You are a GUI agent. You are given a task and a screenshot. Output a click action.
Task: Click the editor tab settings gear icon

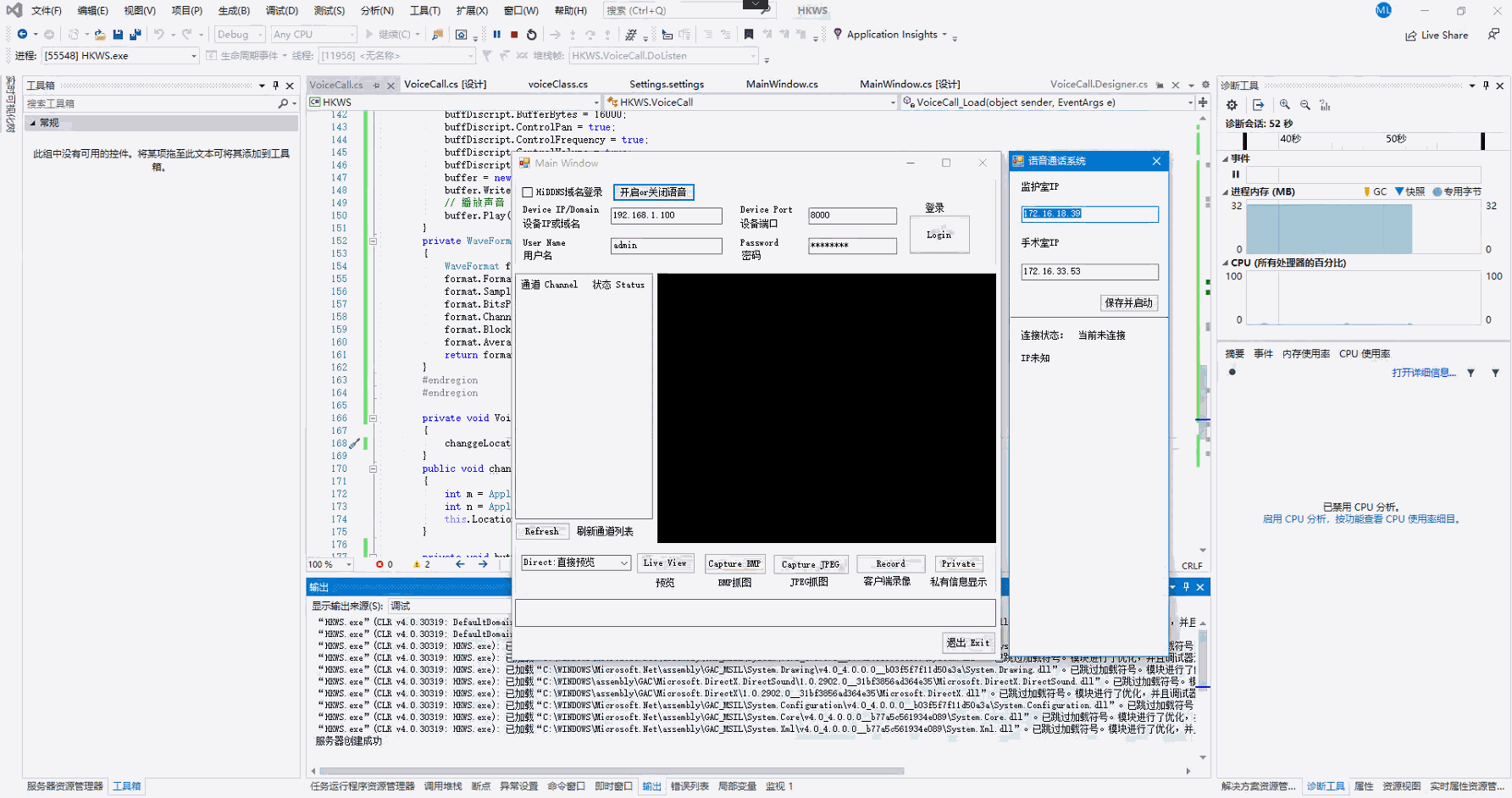click(x=1205, y=85)
